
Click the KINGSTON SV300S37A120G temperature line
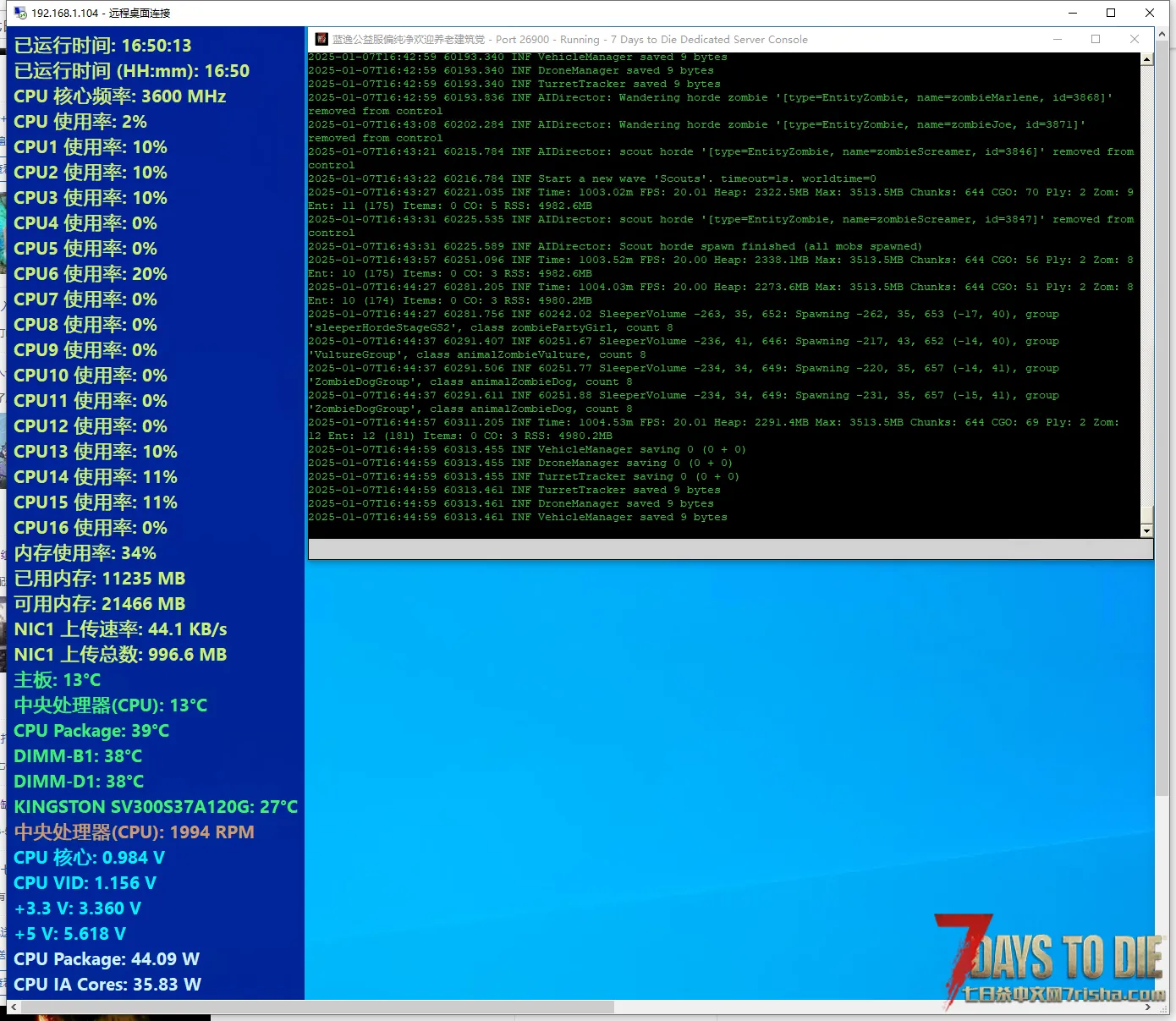click(x=156, y=807)
